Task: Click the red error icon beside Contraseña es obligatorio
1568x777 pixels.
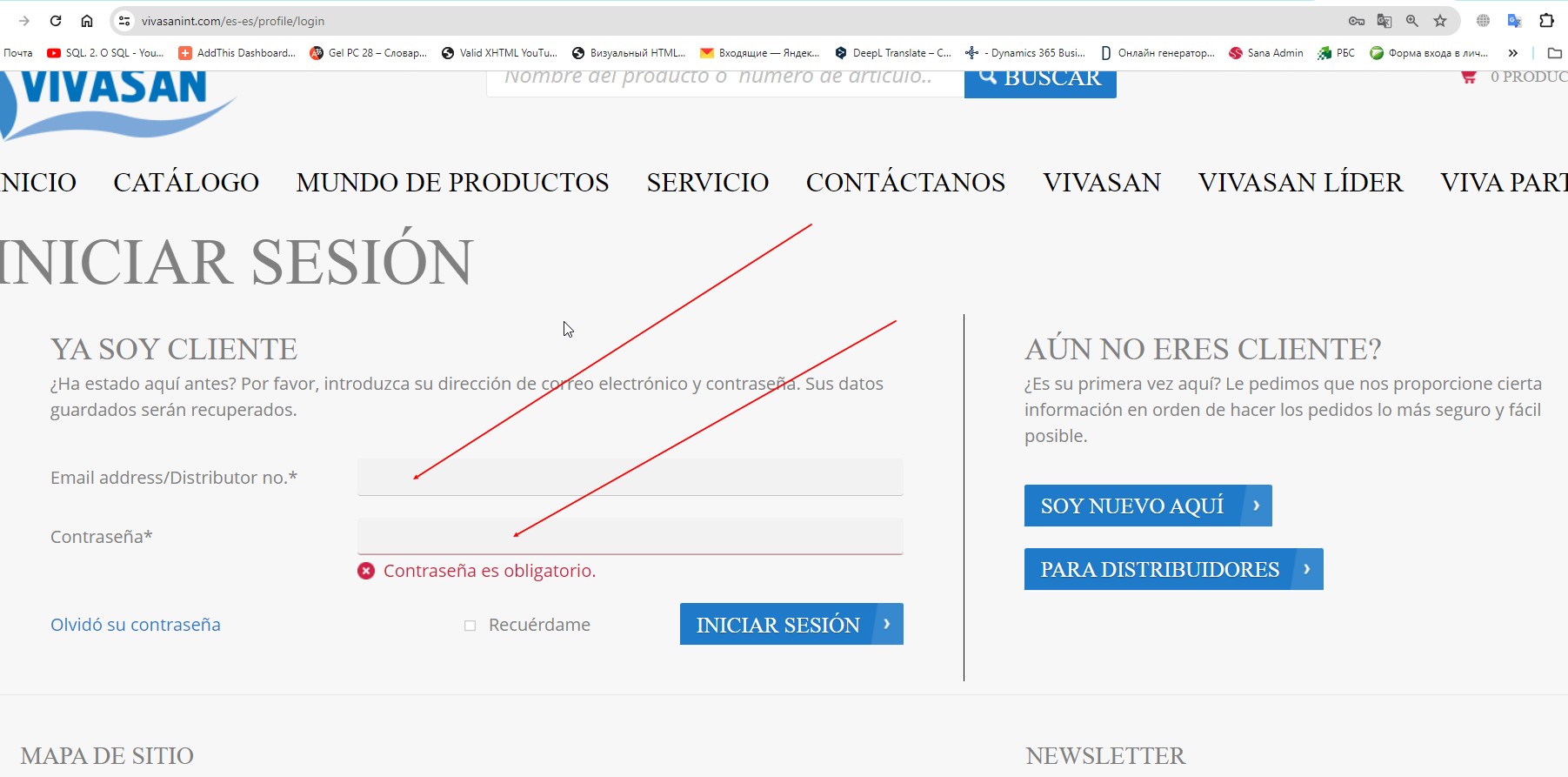Action: pyautogui.click(x=366, y=571)
